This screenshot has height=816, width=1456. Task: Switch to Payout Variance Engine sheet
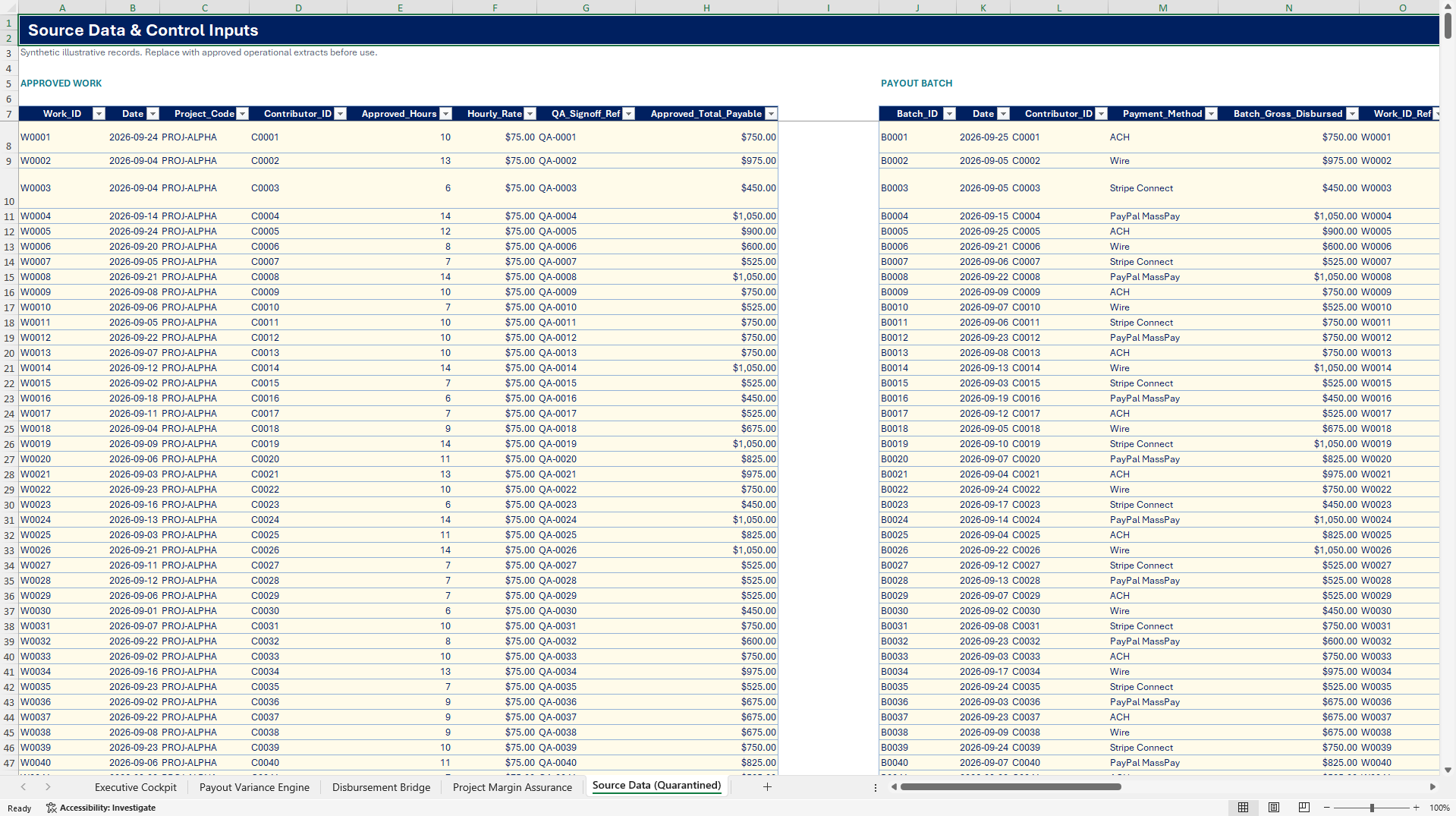click(254, 787)
